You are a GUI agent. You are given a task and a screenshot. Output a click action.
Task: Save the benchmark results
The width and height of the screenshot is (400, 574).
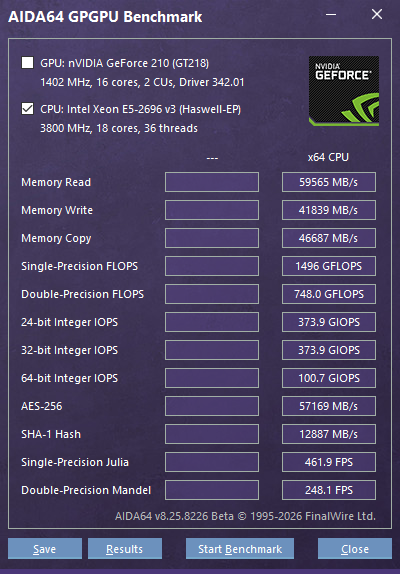(45, 548)
